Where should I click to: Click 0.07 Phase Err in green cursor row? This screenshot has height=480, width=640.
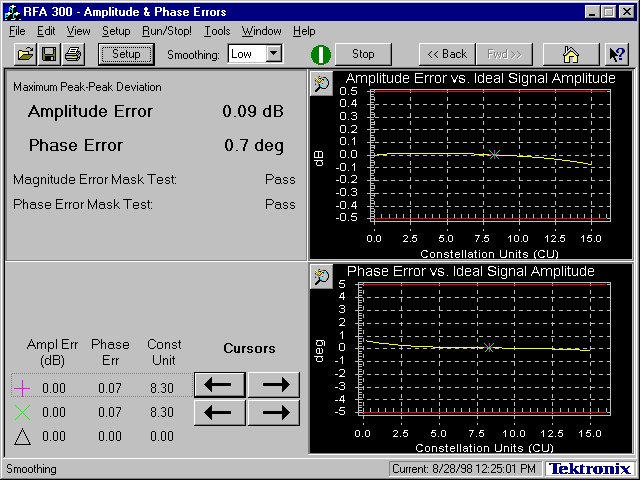pos(110,412)
